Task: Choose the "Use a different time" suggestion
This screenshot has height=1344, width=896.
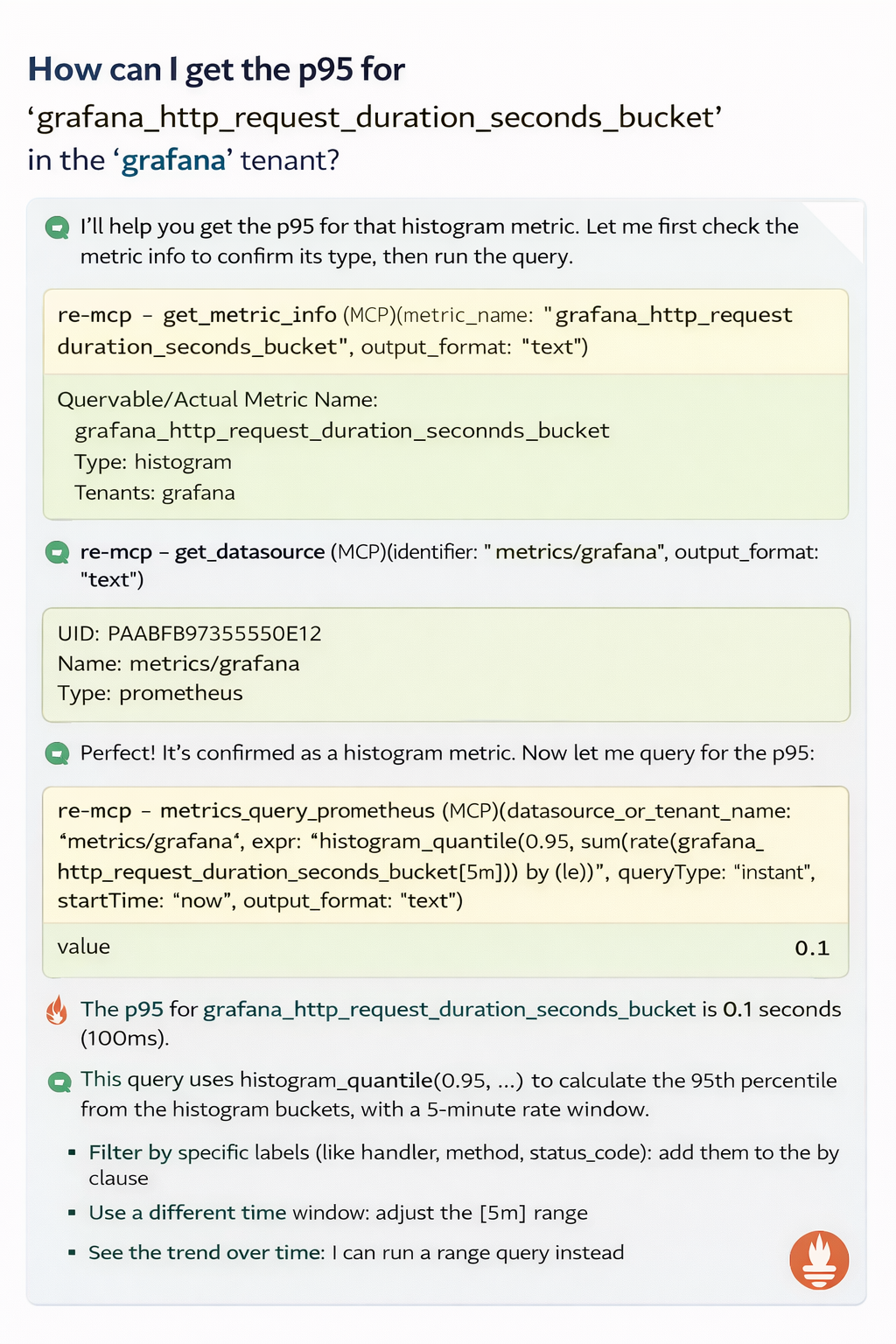Action: [187, 1213]
